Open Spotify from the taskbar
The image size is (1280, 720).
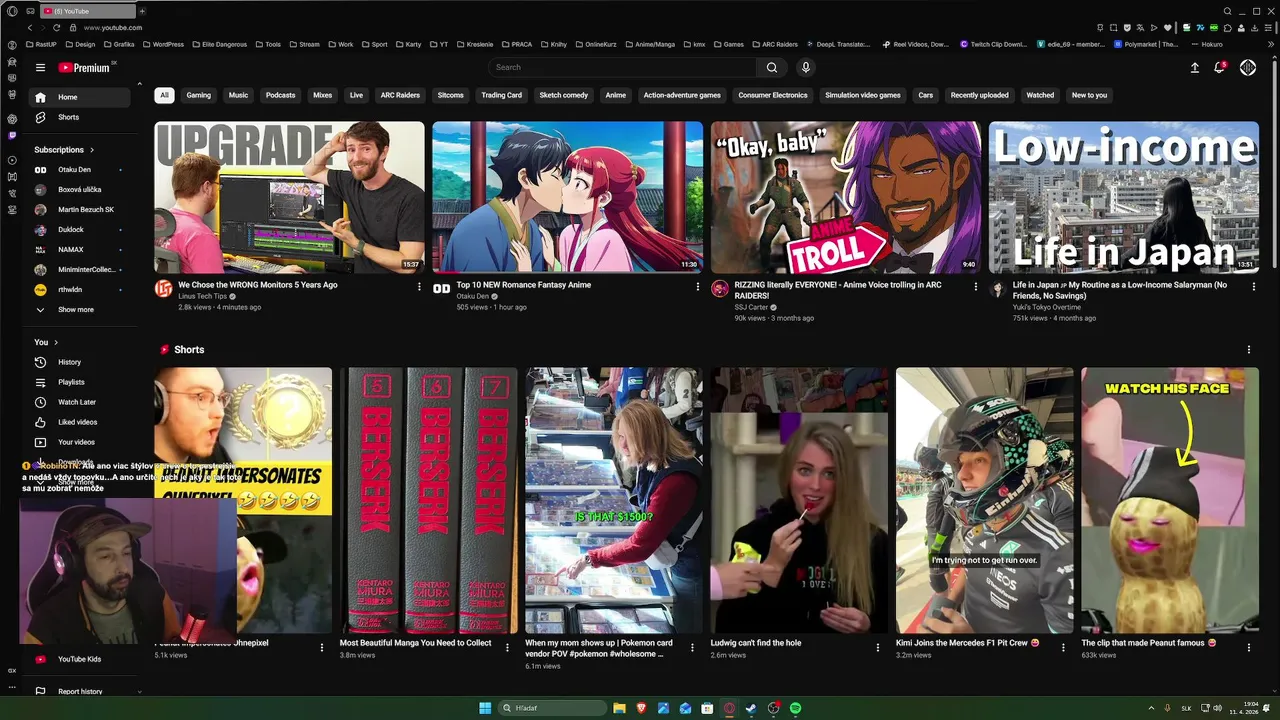795,708
